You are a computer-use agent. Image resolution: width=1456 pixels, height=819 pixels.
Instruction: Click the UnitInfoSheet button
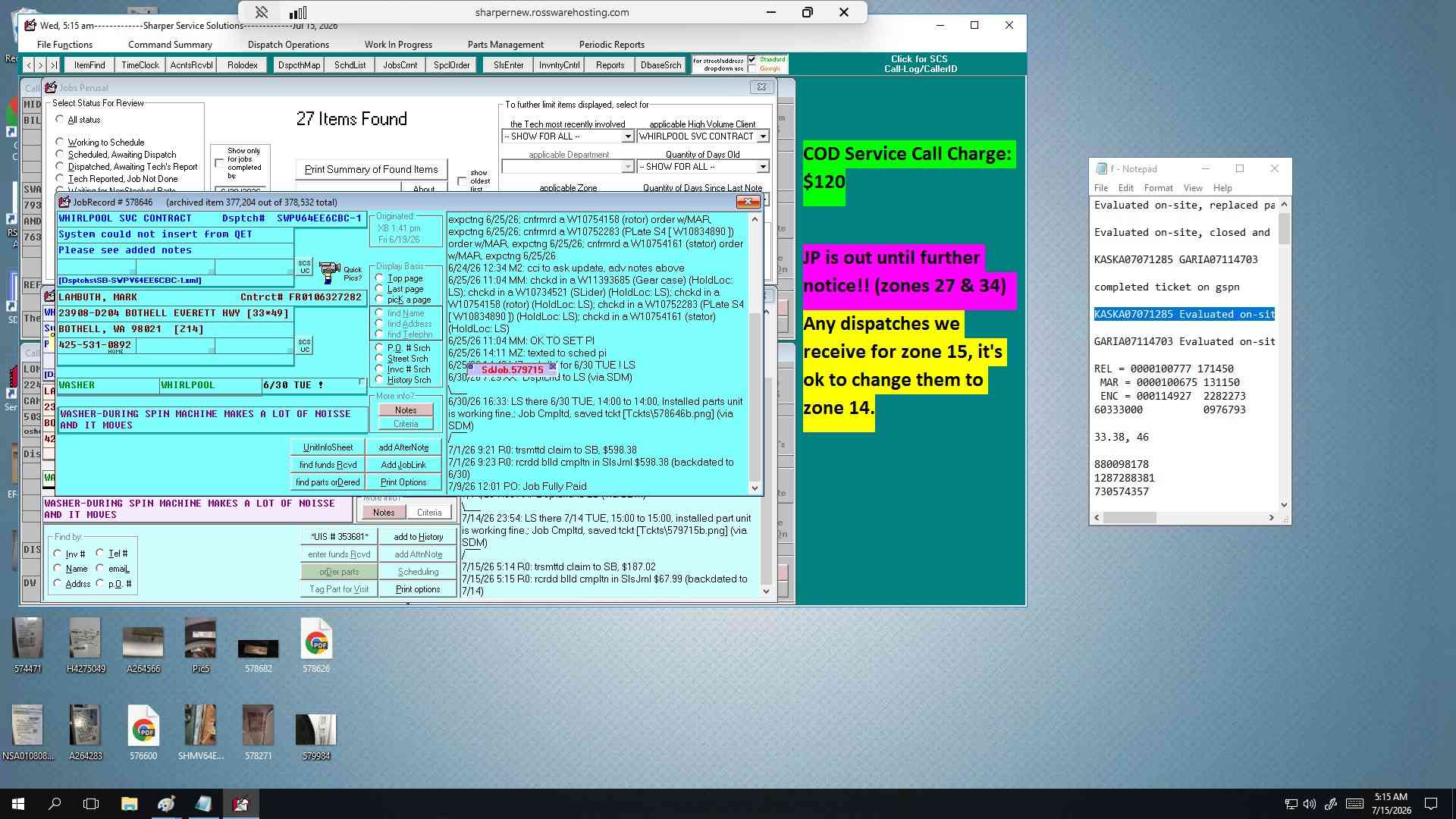click(328, 447)
